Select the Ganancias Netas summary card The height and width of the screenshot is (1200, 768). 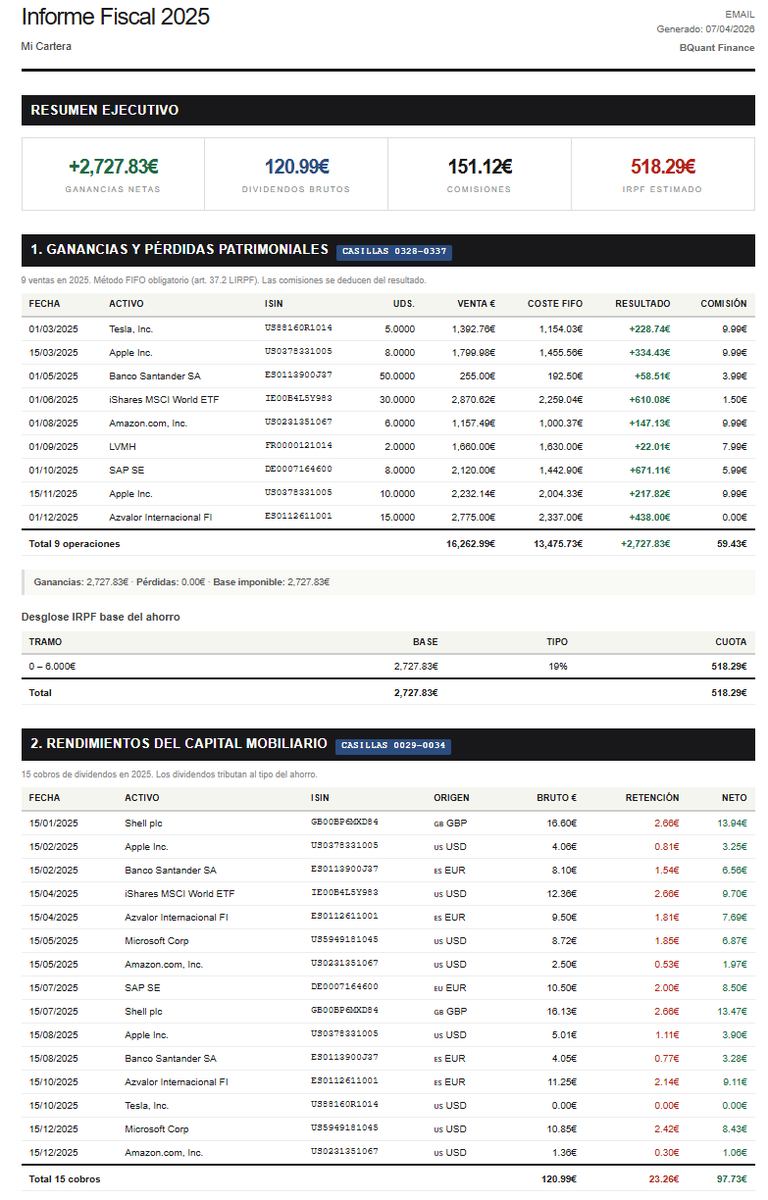tap(113, 174)
